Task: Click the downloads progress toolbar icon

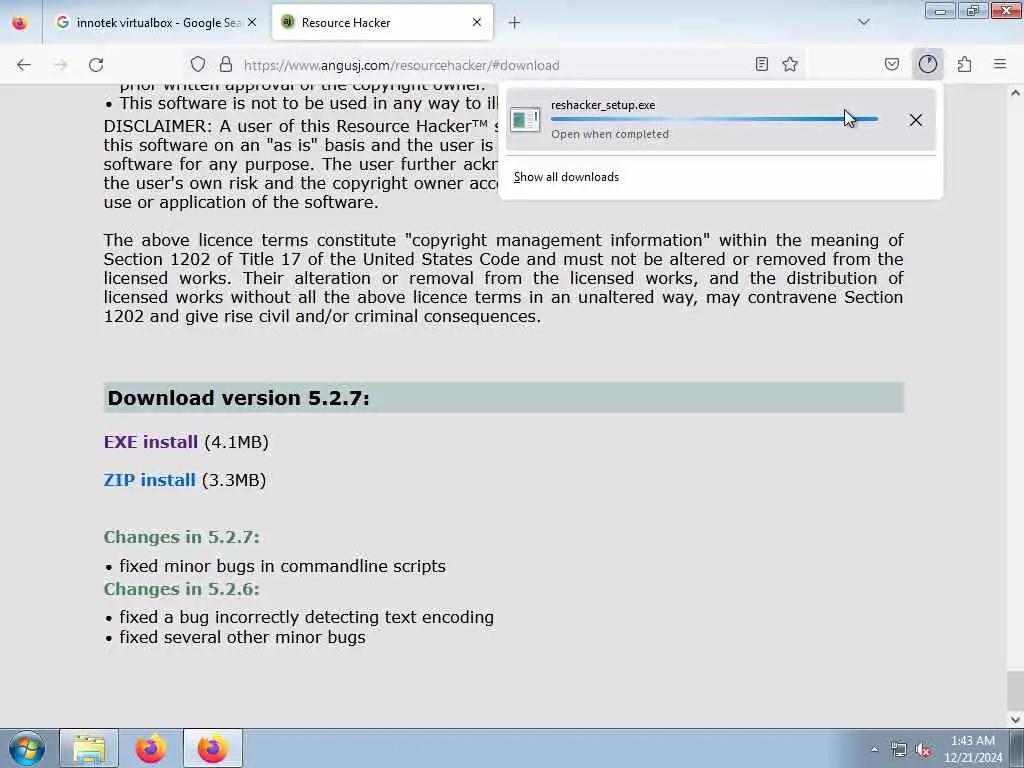Action: (x=927, y=64)
